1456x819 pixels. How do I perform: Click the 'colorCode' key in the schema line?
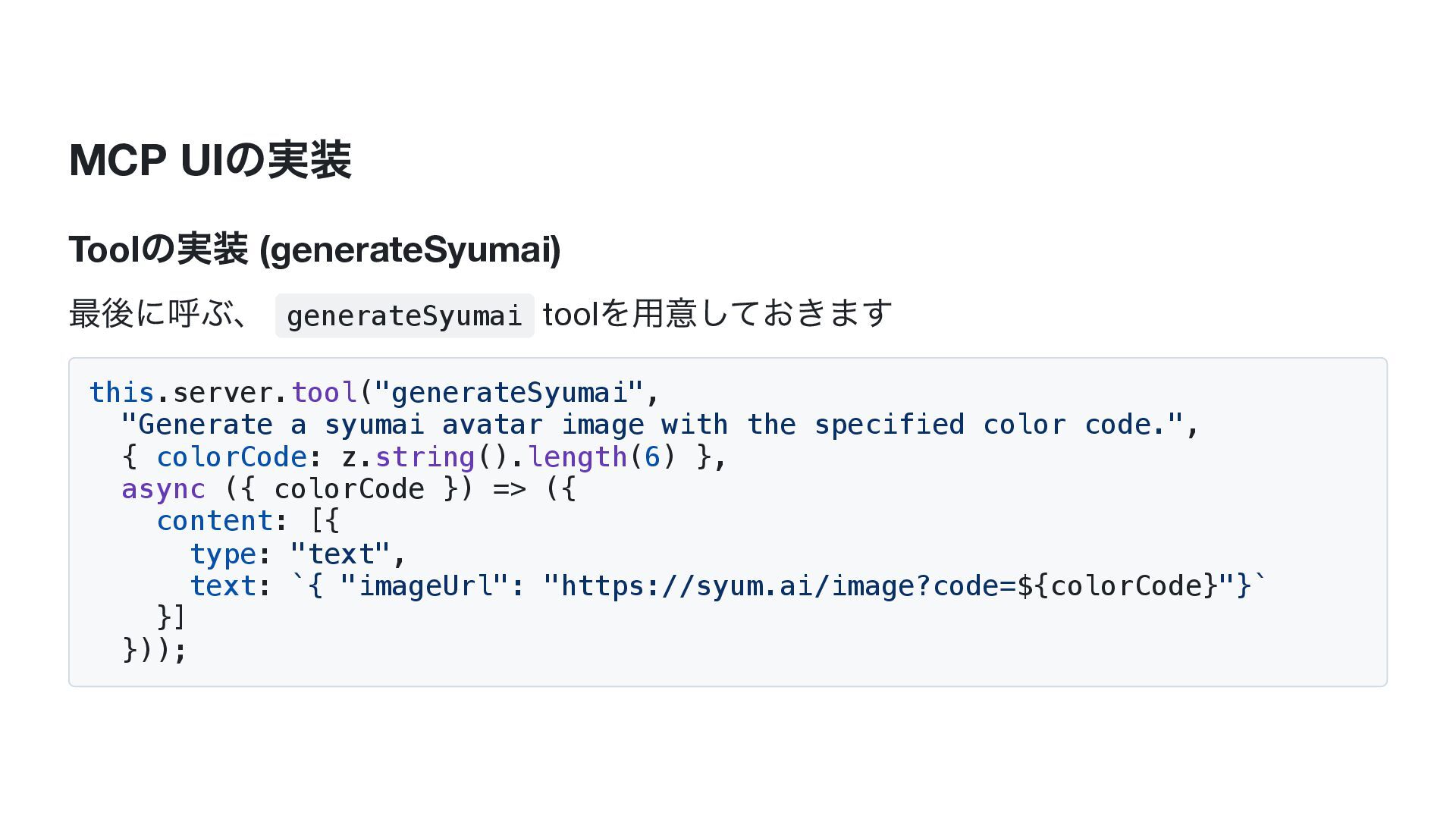coord(231,457)
